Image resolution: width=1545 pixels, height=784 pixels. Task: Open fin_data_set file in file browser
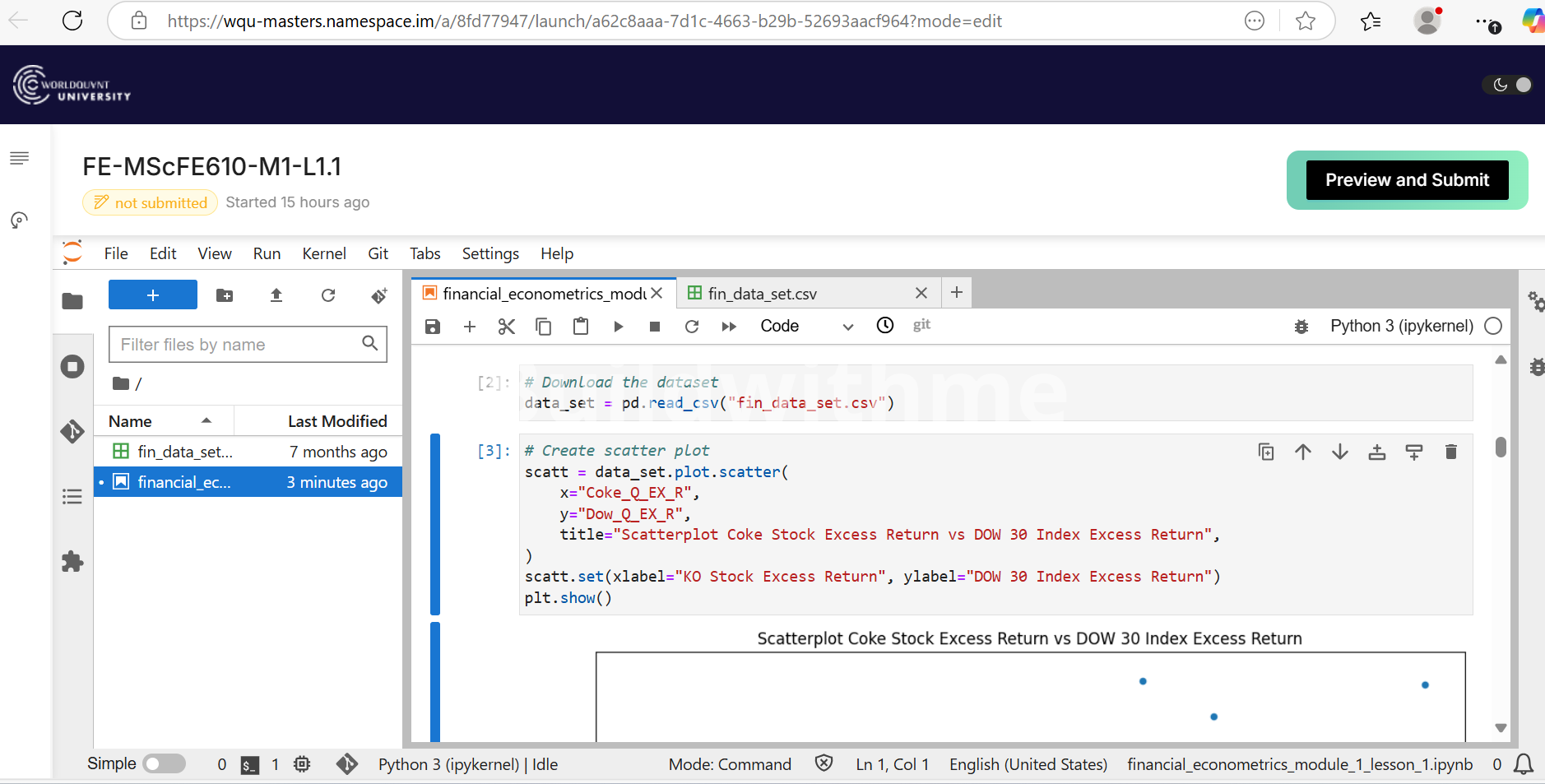[185, 452]
